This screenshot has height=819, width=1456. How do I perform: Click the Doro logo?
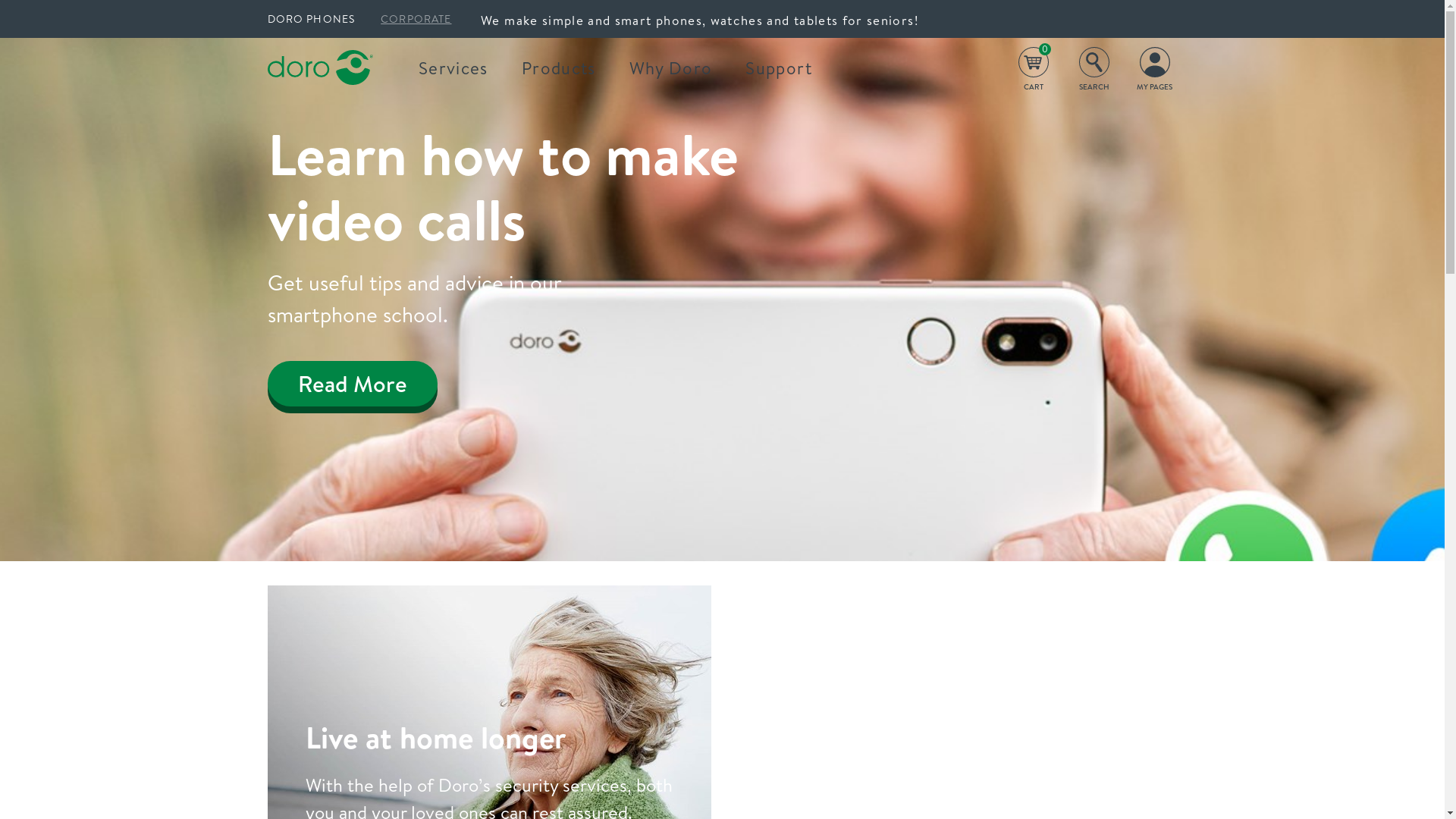[x=320, y=67]
